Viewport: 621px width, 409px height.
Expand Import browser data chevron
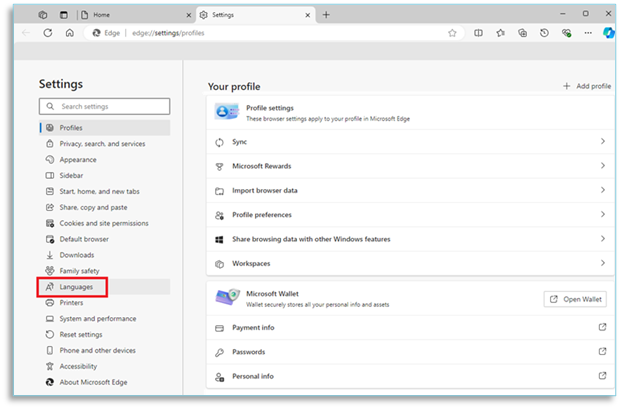[603, 190]
